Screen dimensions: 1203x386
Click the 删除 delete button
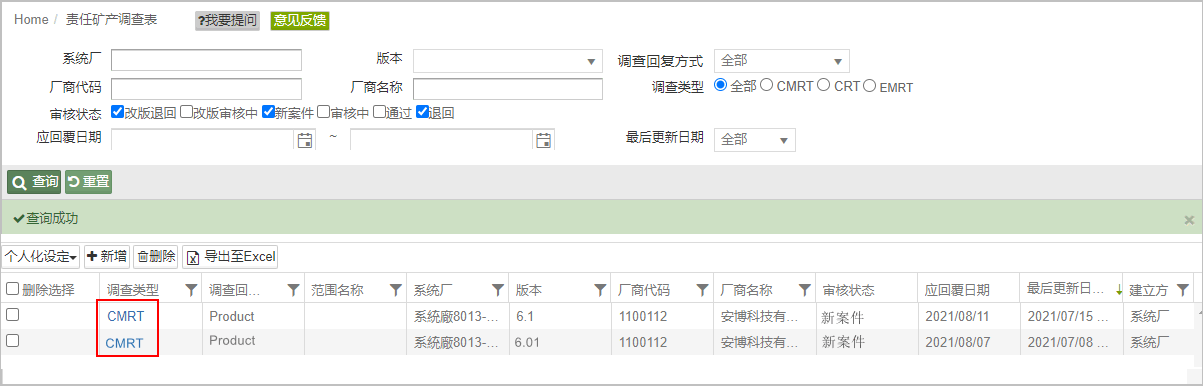pyautogui.click(x=156, y=256)
